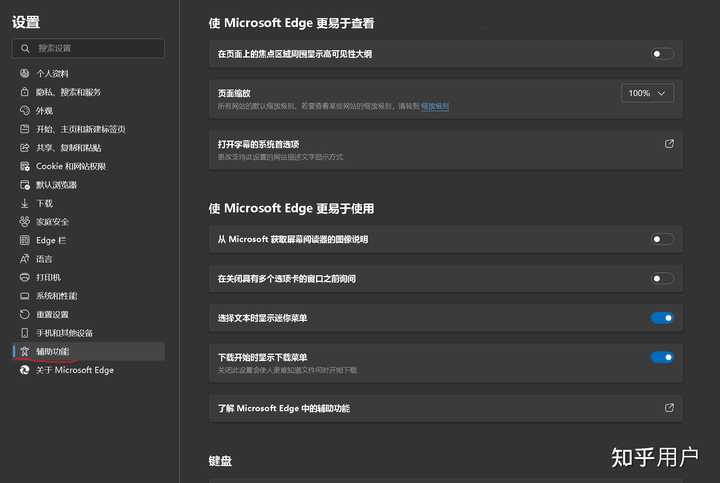Click external-link icon for 打开字幕的系统首选项
Image resolution: width=720 pixels, height=483 pixels.
point(669,144)
